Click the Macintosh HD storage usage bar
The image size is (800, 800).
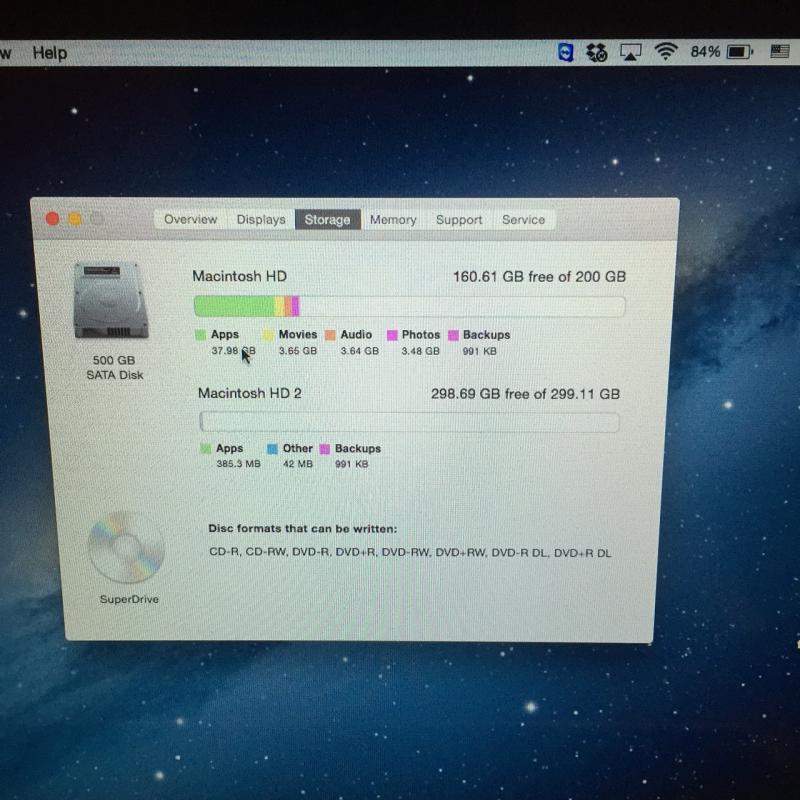click(x=409, y=306)
